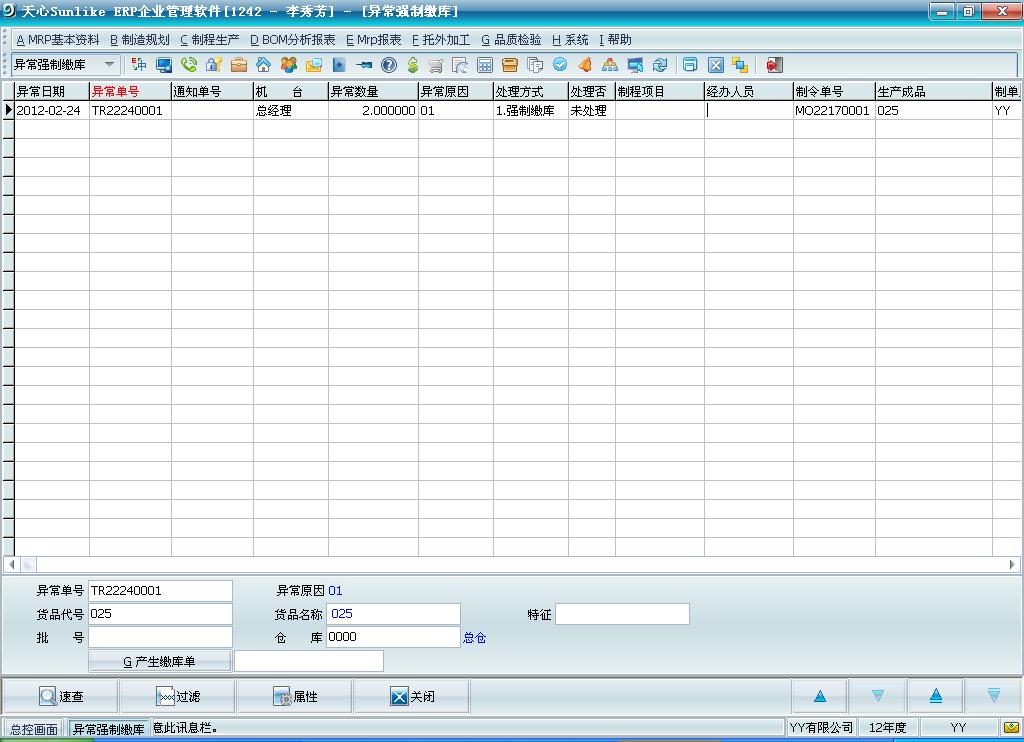The width and height of the screenshot is (1024, 742).
Task: Click the green phone toolbar icon
Action: (x=189, y=65)
